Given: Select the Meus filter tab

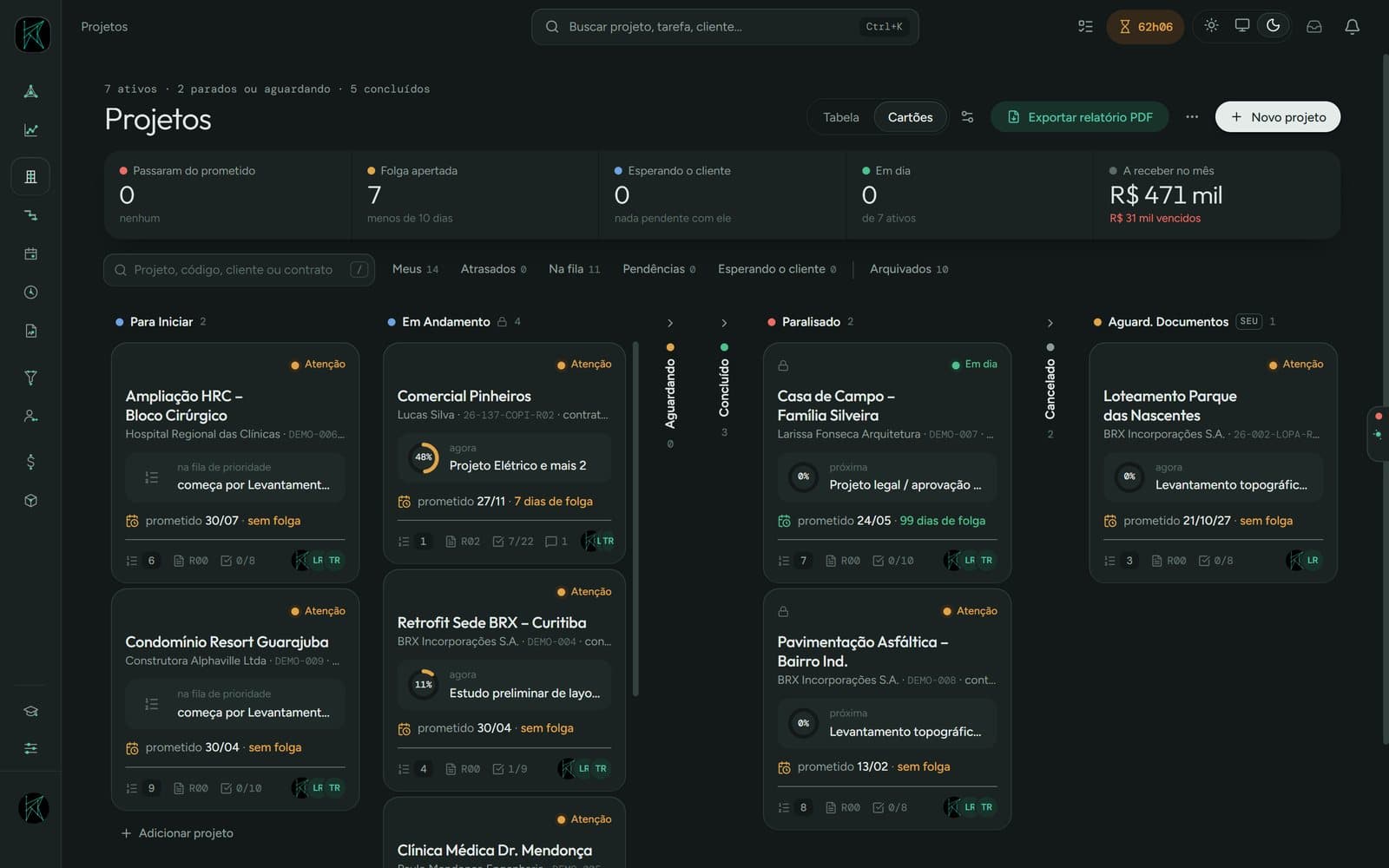Looking at the screenshot, I should pyautogui.click(x=415, y=269).
